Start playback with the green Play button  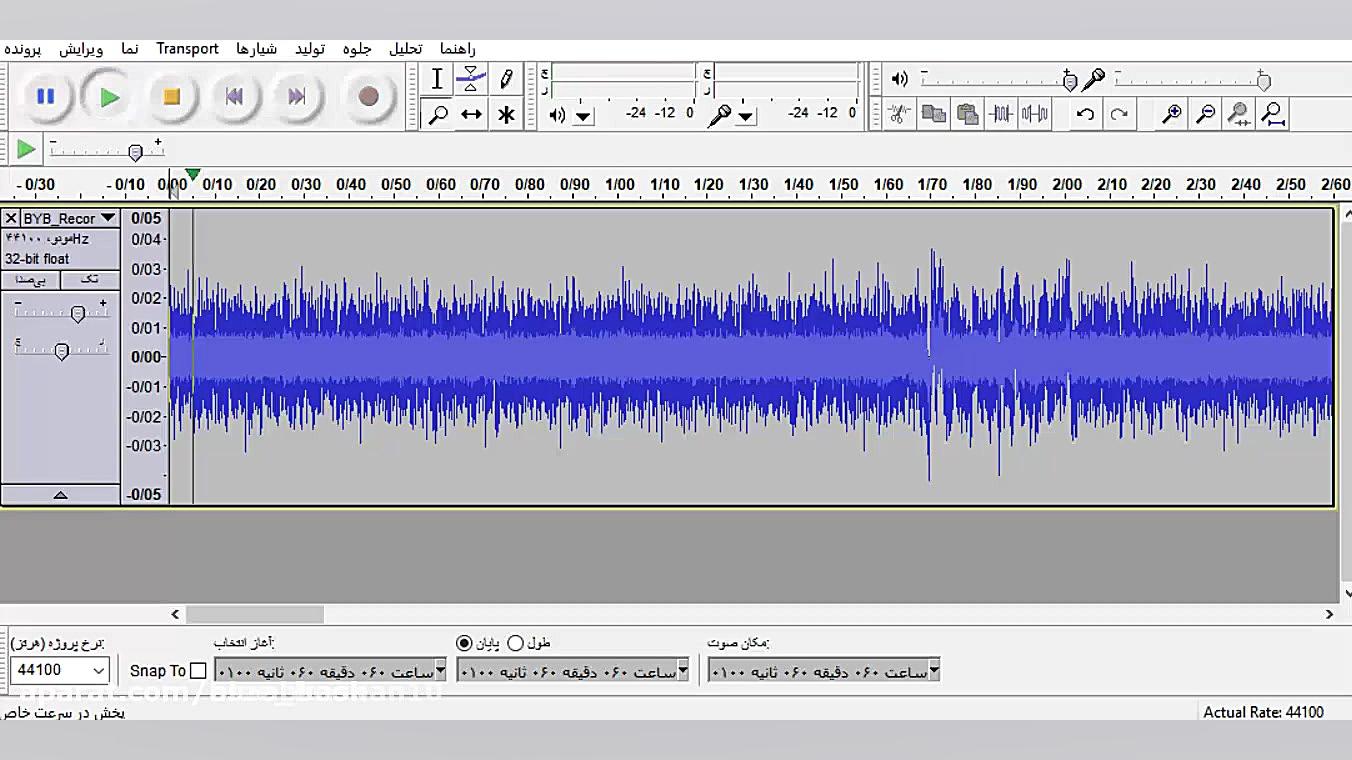(x=109, y=96)
